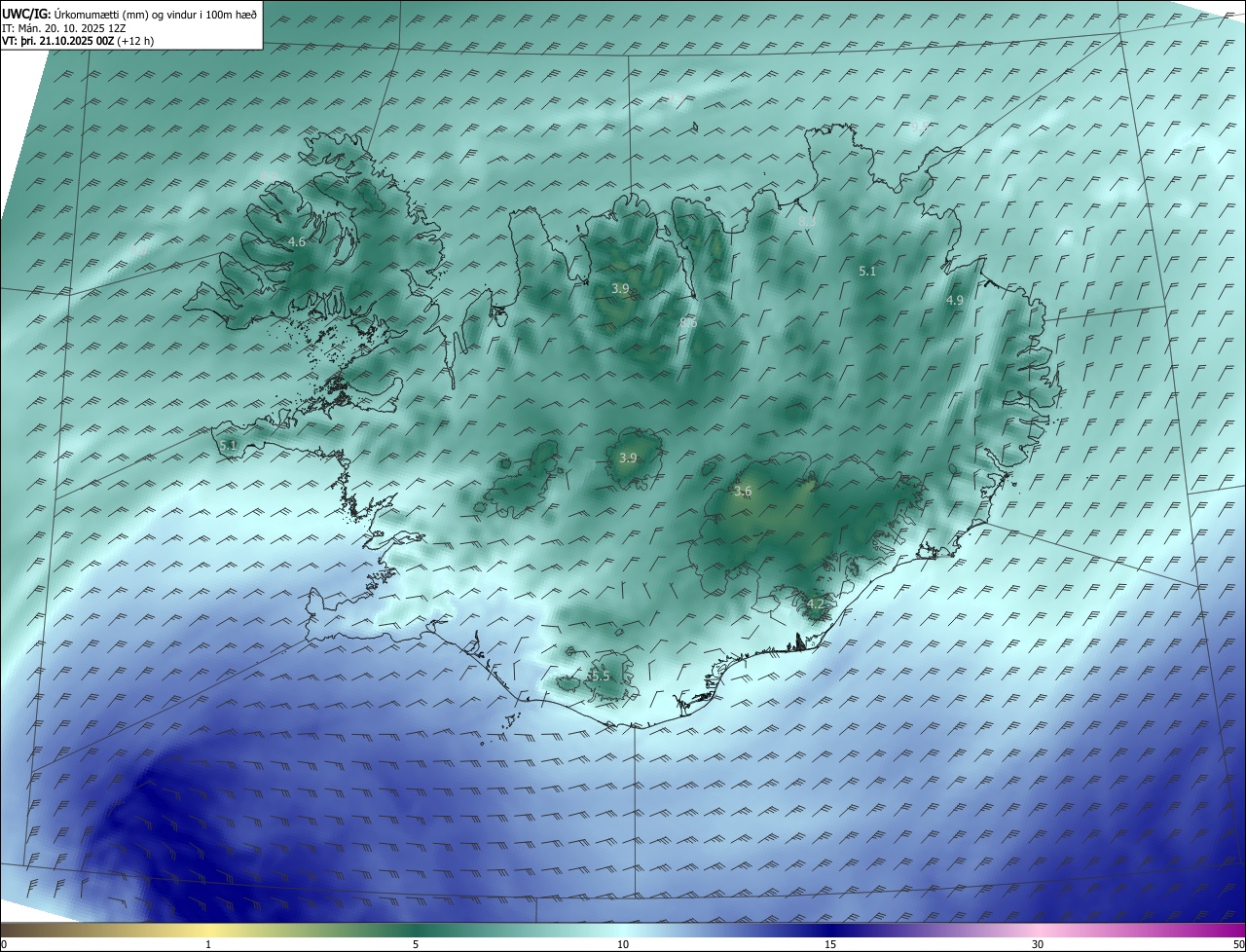The image size is (1246, 952).
Task: Click the "15" tick label on the colour scale
Action: 830,944
